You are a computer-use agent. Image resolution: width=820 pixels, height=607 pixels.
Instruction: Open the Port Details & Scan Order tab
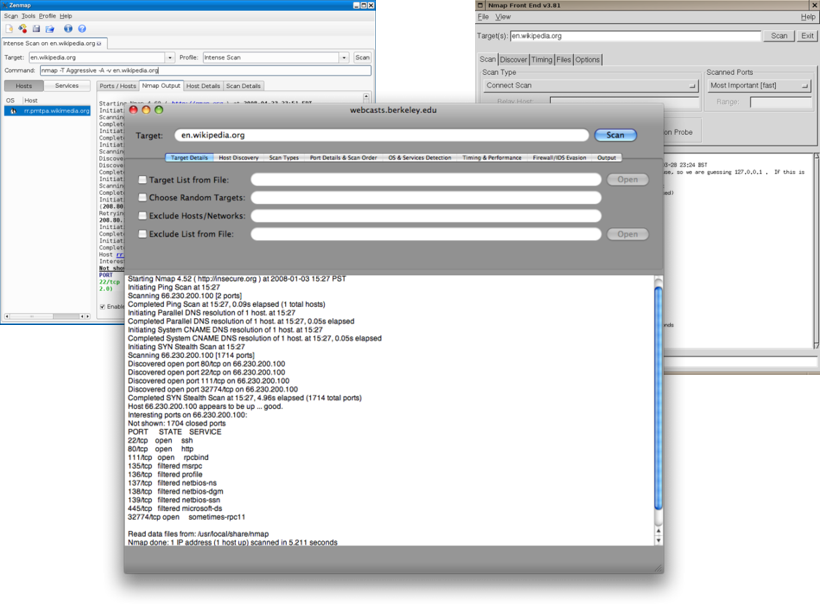pyautogui.click(x=343, y=157)
